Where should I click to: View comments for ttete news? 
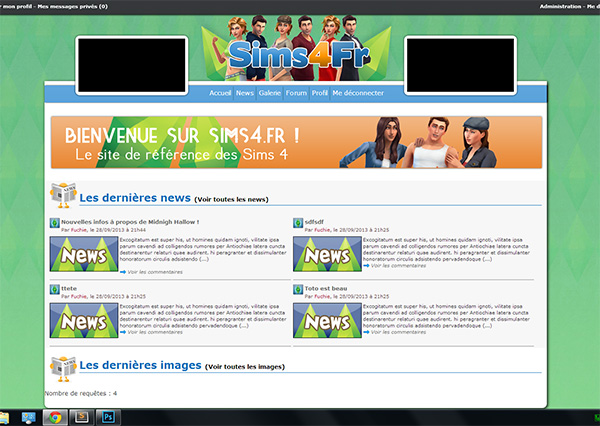[155, 332]
